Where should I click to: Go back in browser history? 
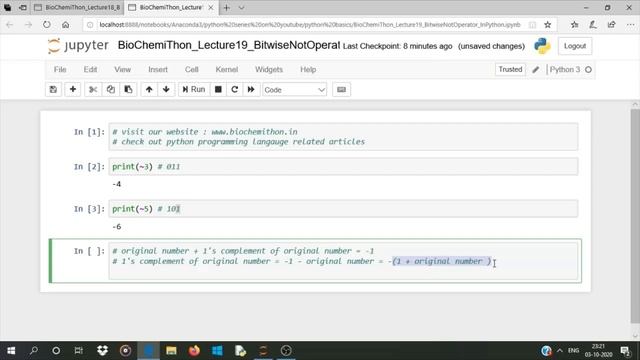point(10,25)
